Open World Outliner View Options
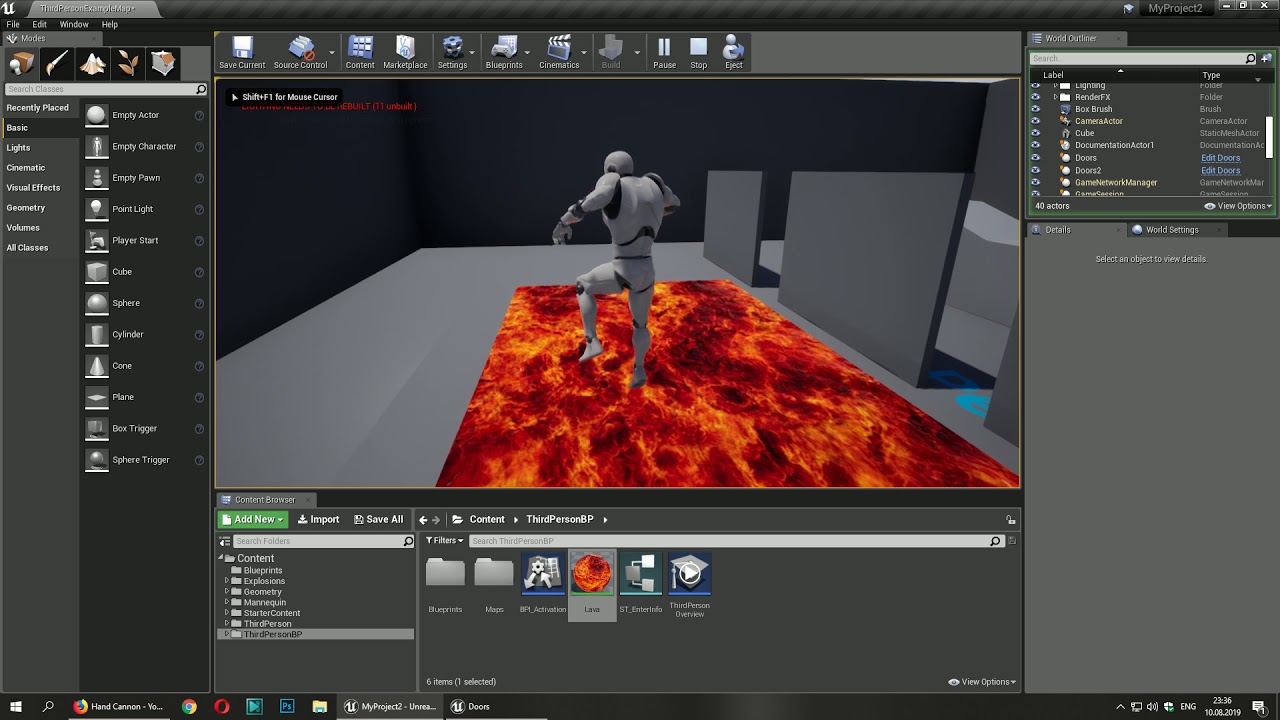The height and width of the screenshot is (720, 1280). pos(1238,206)
